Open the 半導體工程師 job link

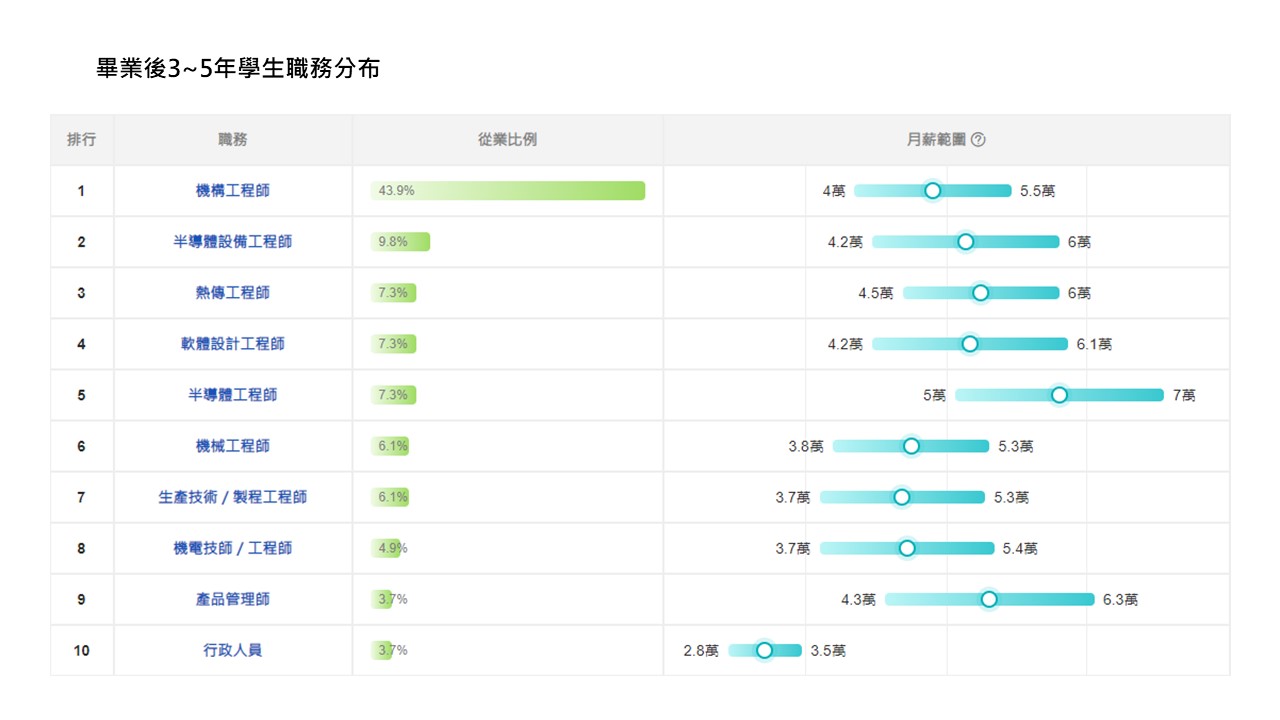(x=232, y=395)
